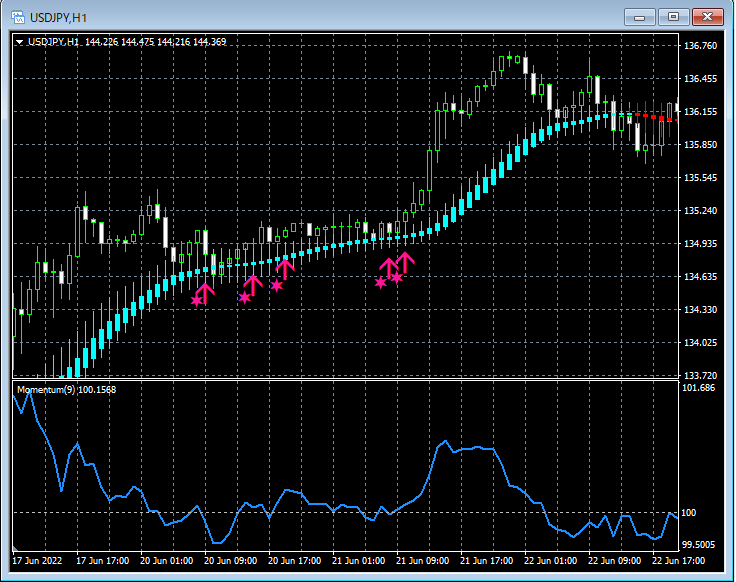Screen dimensions: 736x582
Task: Select the leftmost pink star marker
Action: (x=197, y=300)
